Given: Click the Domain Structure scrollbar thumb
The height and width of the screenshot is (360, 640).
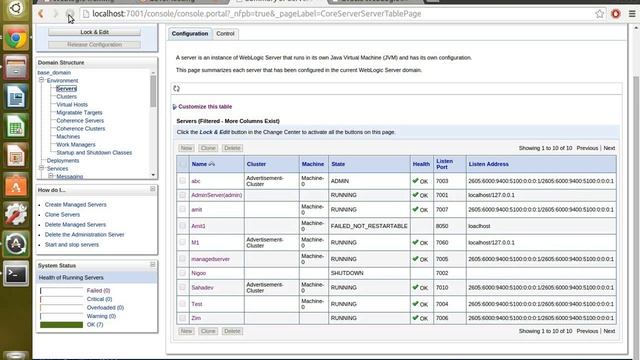Looking at the screenshot, I should (153, 91).
